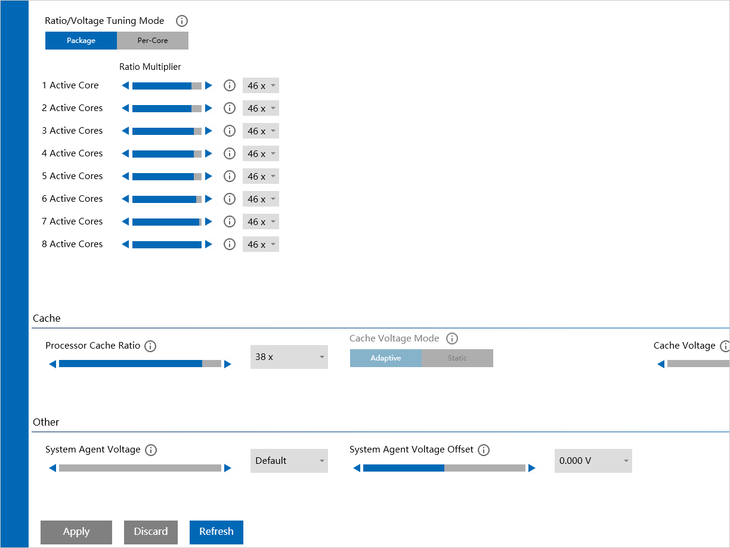Open Processor Cache Ratio 38 x dropdown
This screenshot has height=548, width=730.
pos(289,357)
